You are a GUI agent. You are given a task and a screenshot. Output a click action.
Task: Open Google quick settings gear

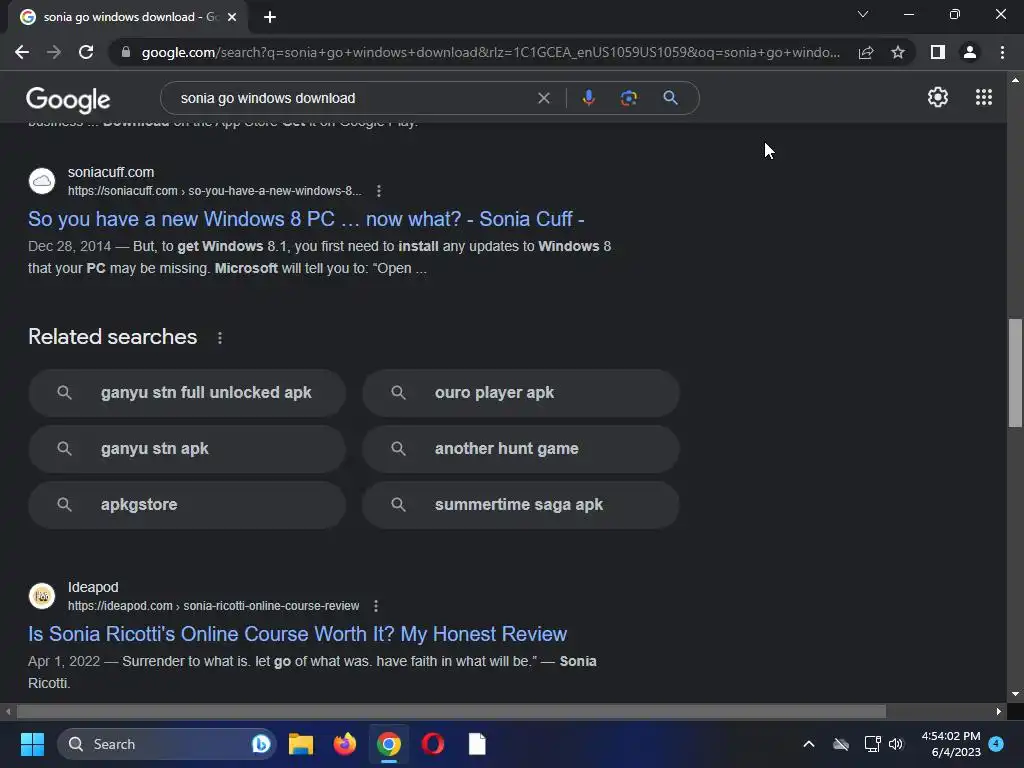[938, 97]
